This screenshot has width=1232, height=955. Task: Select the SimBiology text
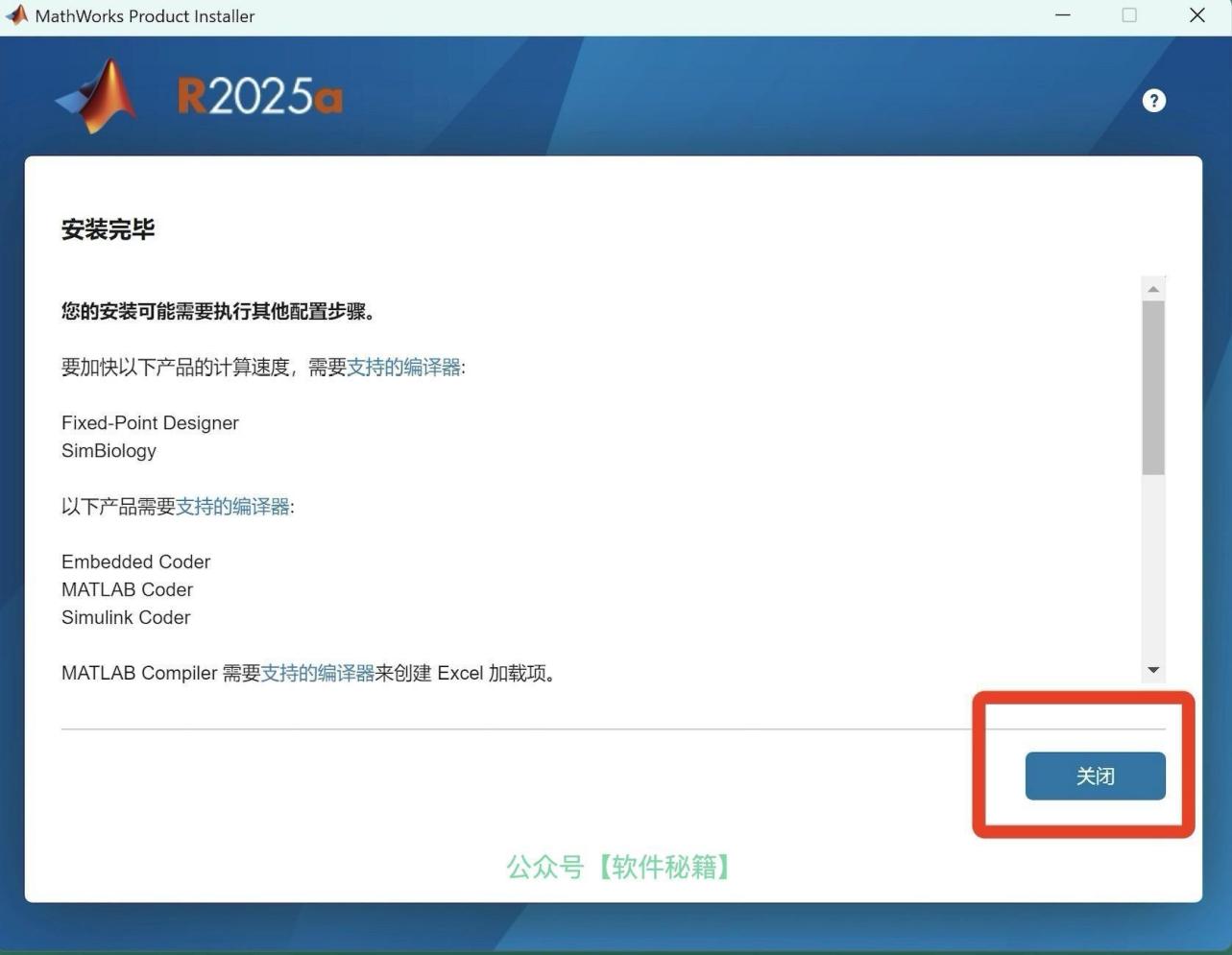pos(109,451)
